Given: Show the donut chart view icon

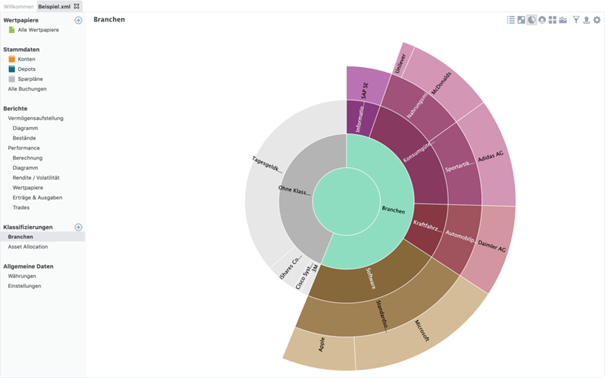Looking at the screenshot, I should (542, 20).
